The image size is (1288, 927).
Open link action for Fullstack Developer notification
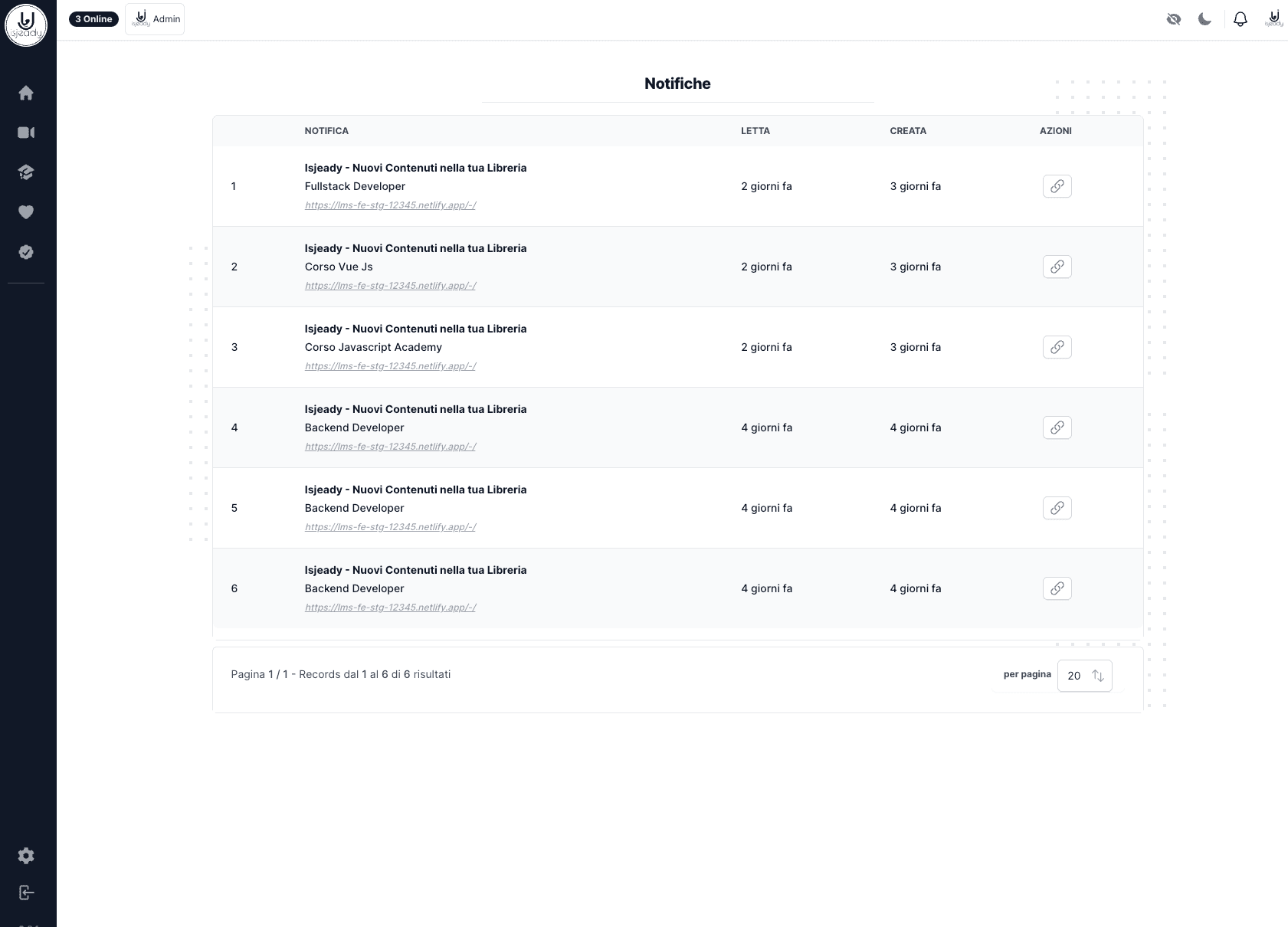[x=1057, y=186]
